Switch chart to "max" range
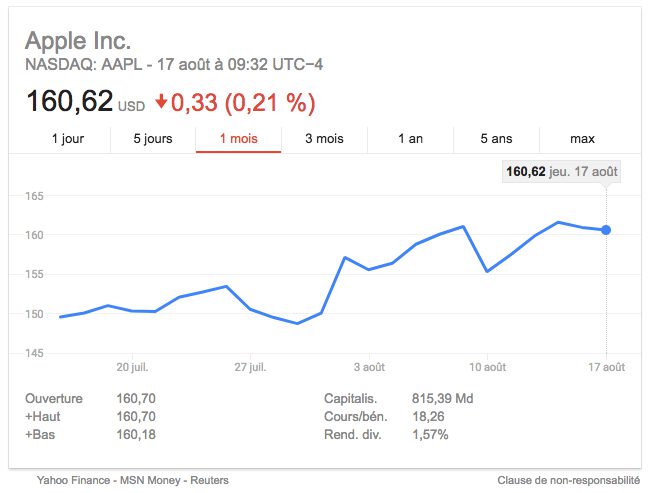 [x=582, y=139]
